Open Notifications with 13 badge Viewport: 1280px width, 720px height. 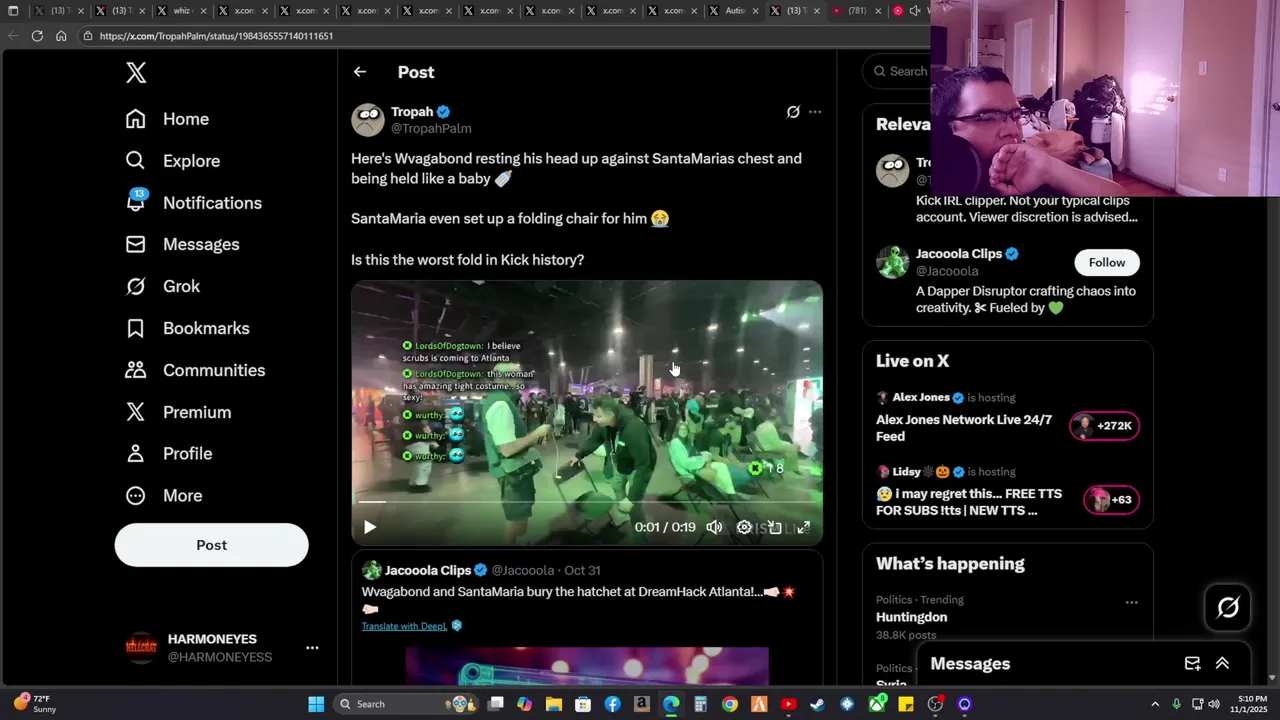pyautogui.click(x=193, y=203)
